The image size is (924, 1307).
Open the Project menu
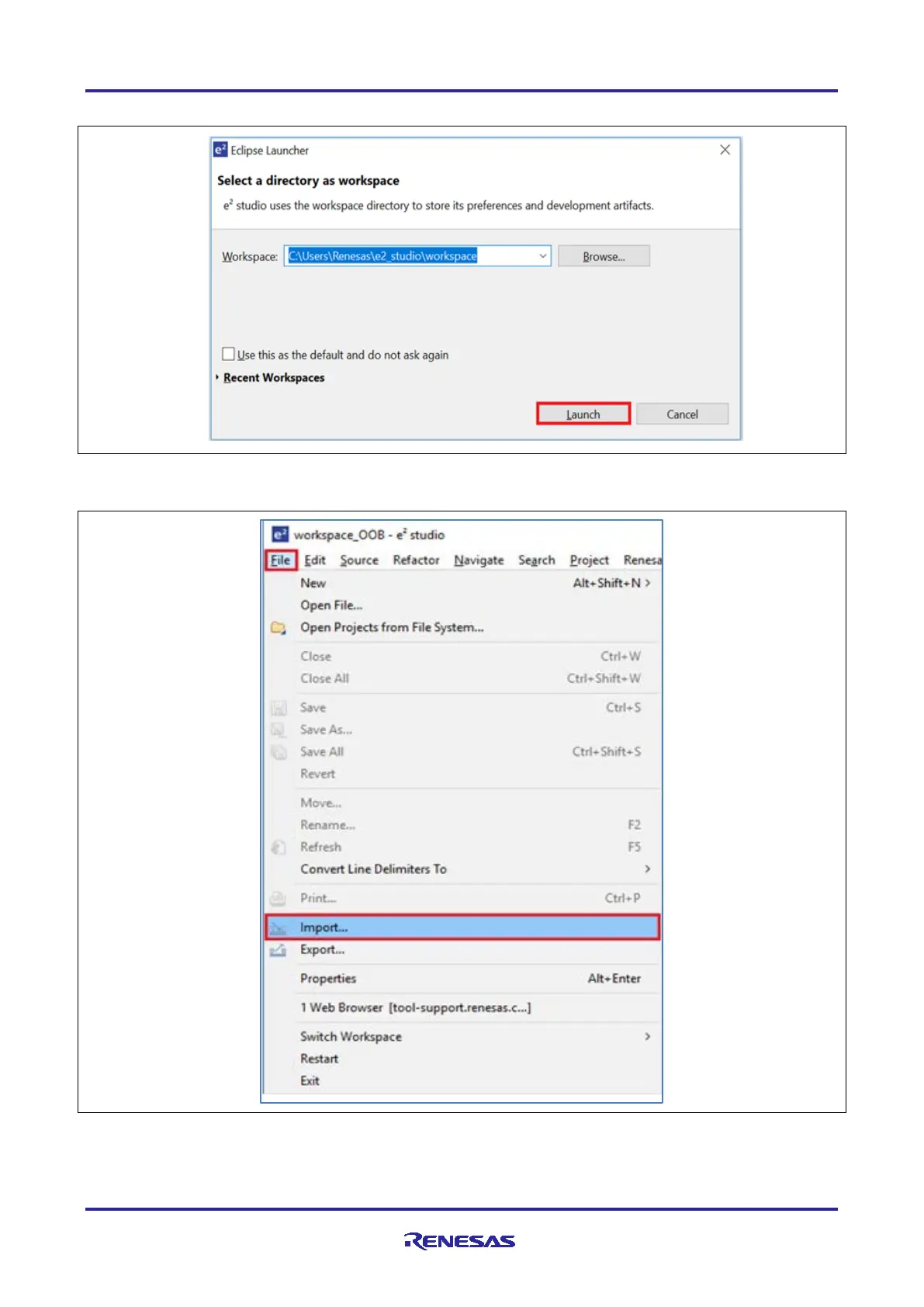click(x=589, y=560)
